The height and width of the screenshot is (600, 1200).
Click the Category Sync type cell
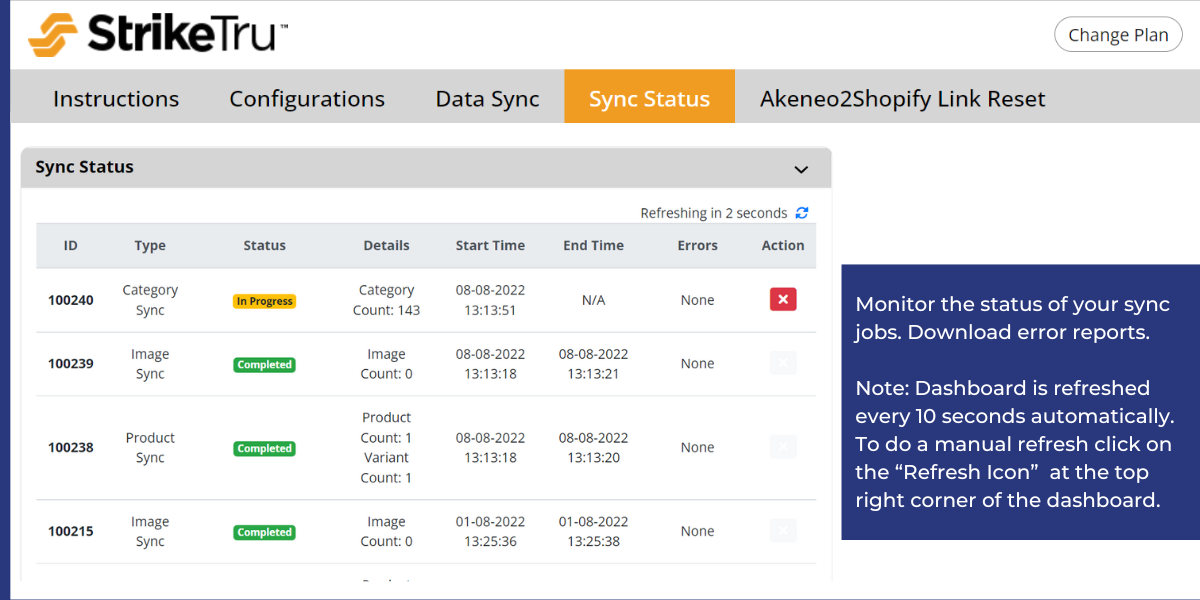(x=150, y=300)
